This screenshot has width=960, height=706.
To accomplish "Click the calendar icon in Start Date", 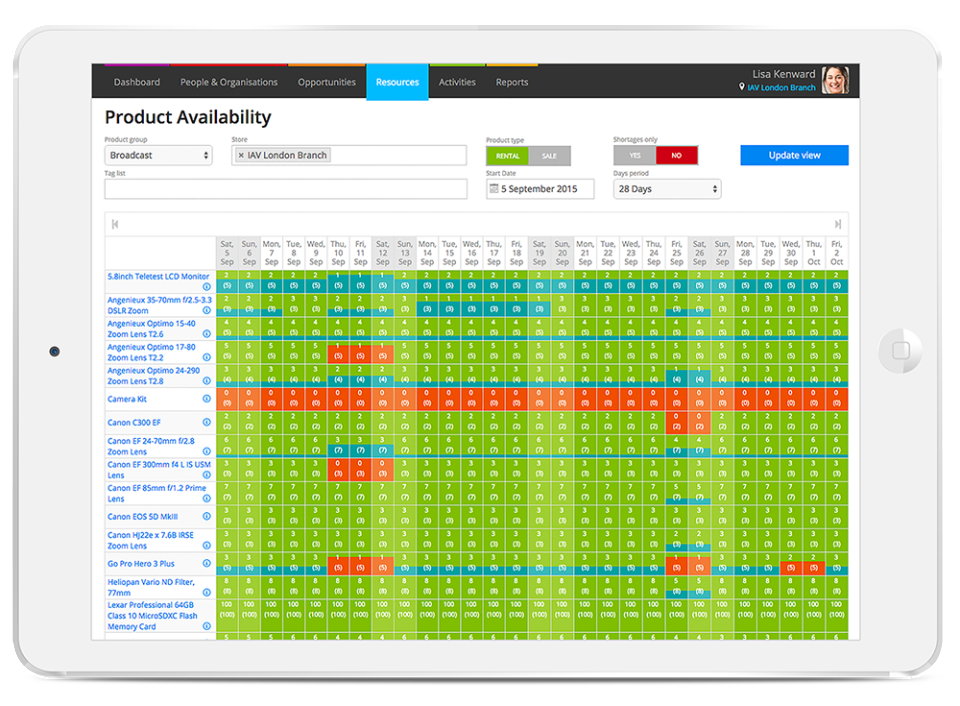I will click(x=494, y=189).
